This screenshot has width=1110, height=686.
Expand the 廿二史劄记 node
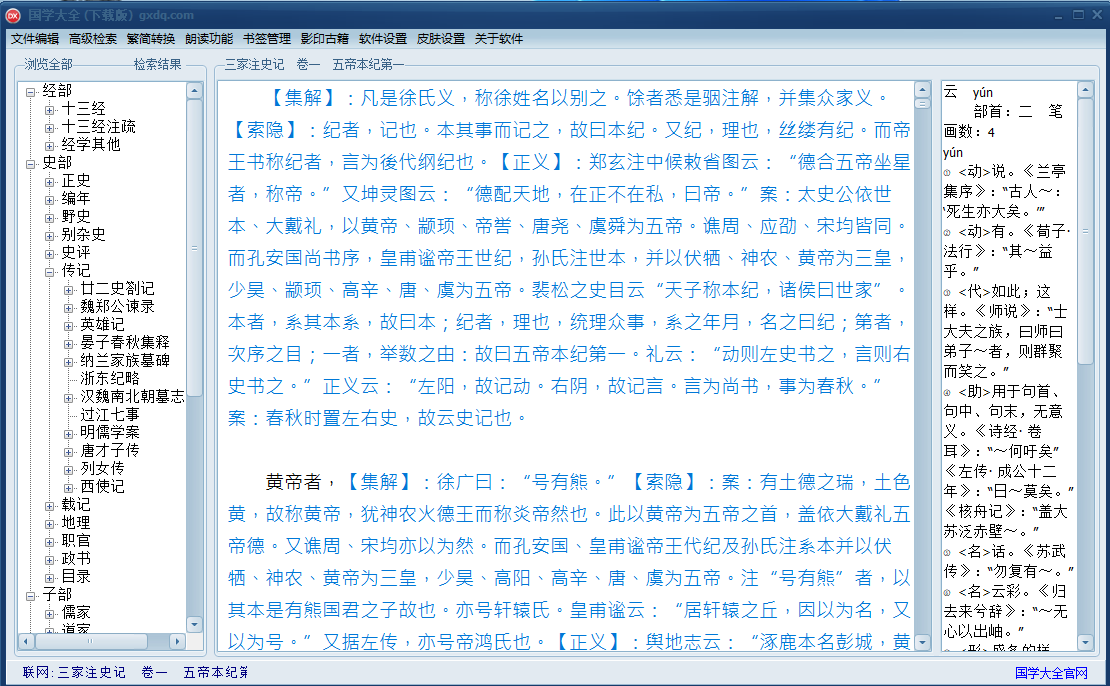69,290
